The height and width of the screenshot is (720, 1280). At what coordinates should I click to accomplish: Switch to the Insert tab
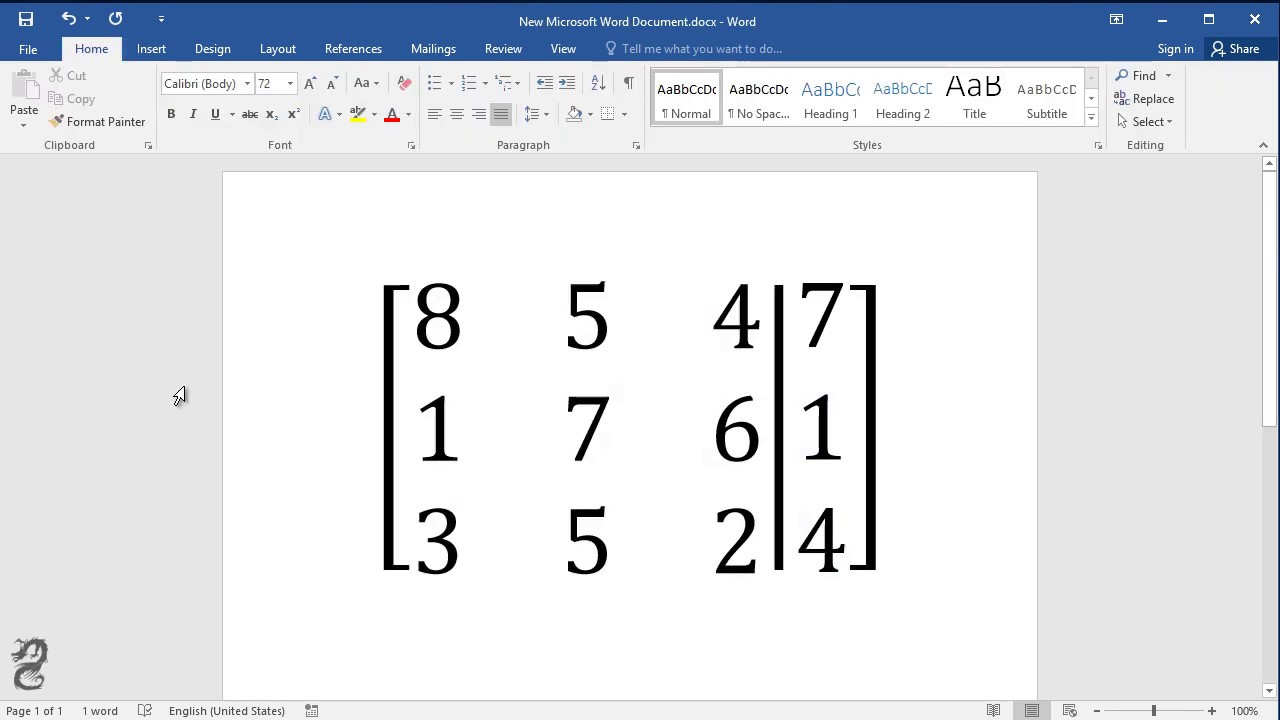(151, 49)
